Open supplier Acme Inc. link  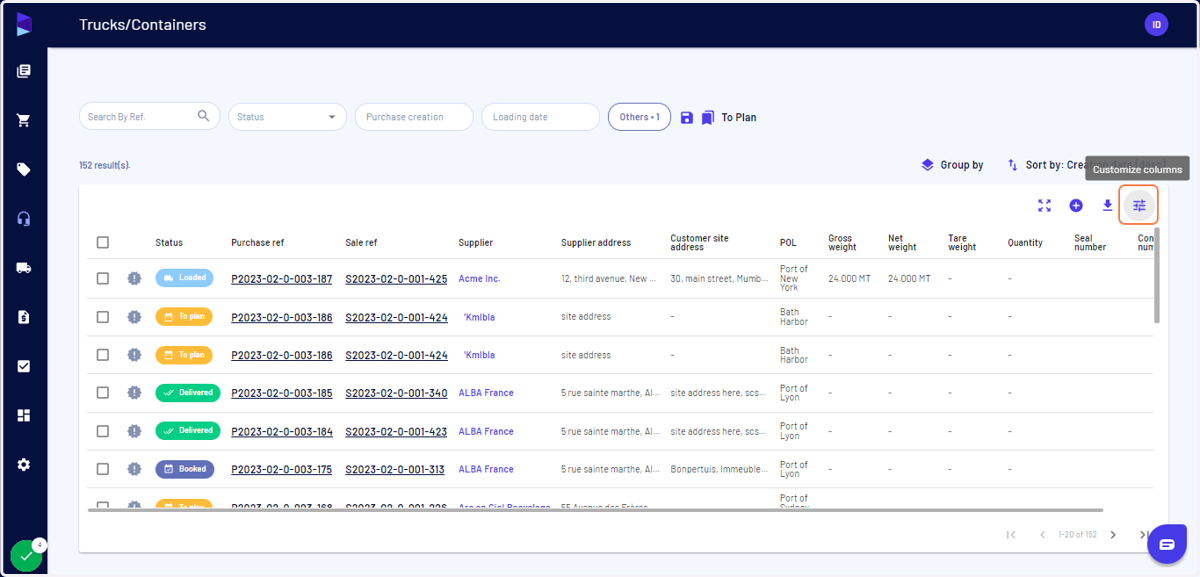[479, 279]
